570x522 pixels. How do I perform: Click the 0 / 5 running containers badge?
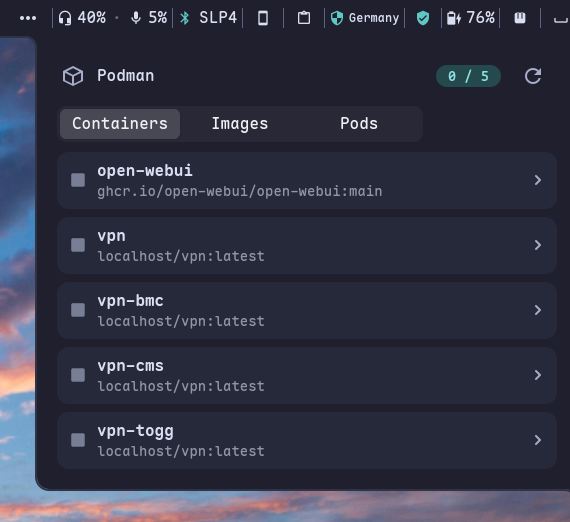(x=468, y=76)
